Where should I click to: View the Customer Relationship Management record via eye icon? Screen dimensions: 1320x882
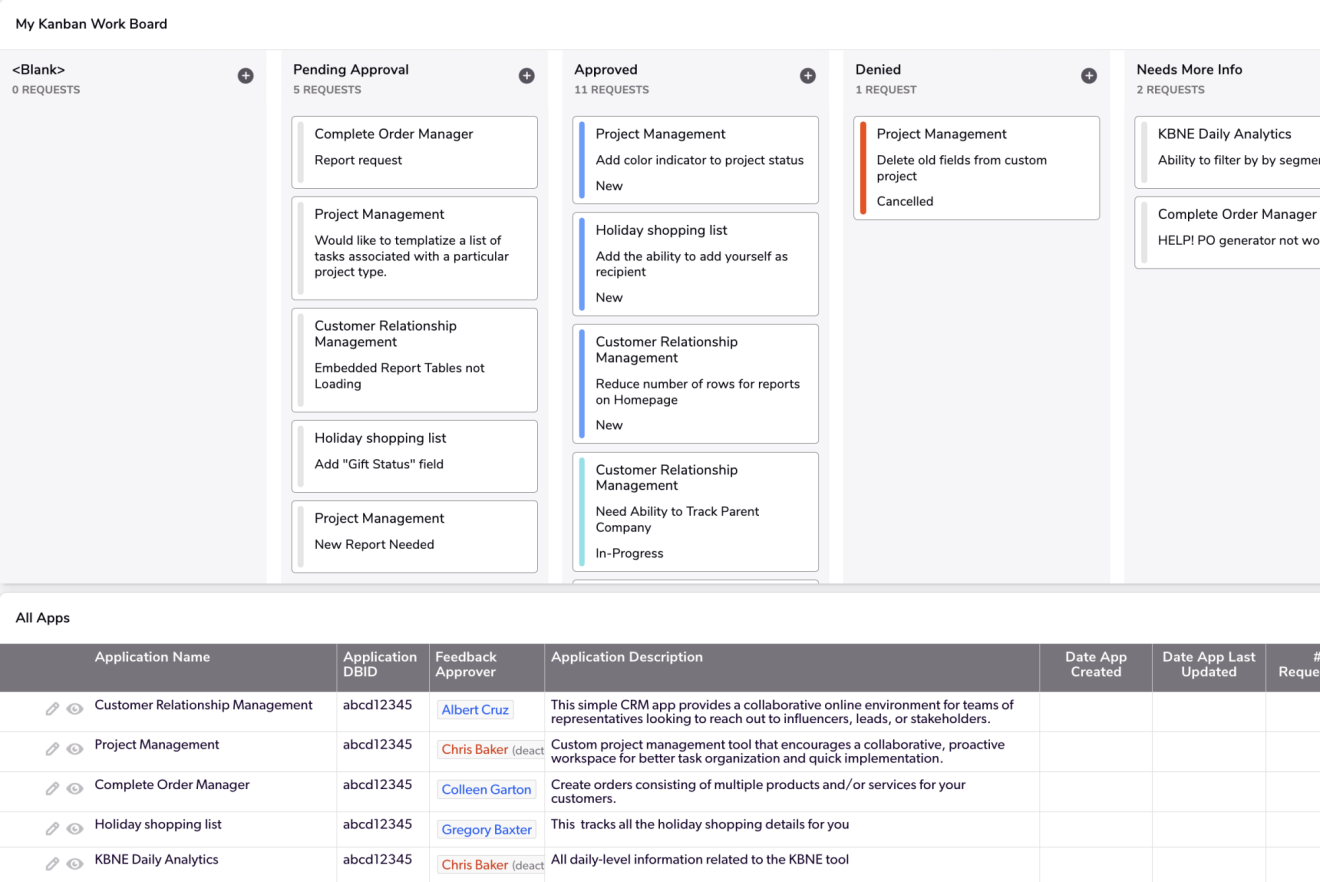point(75,709)
